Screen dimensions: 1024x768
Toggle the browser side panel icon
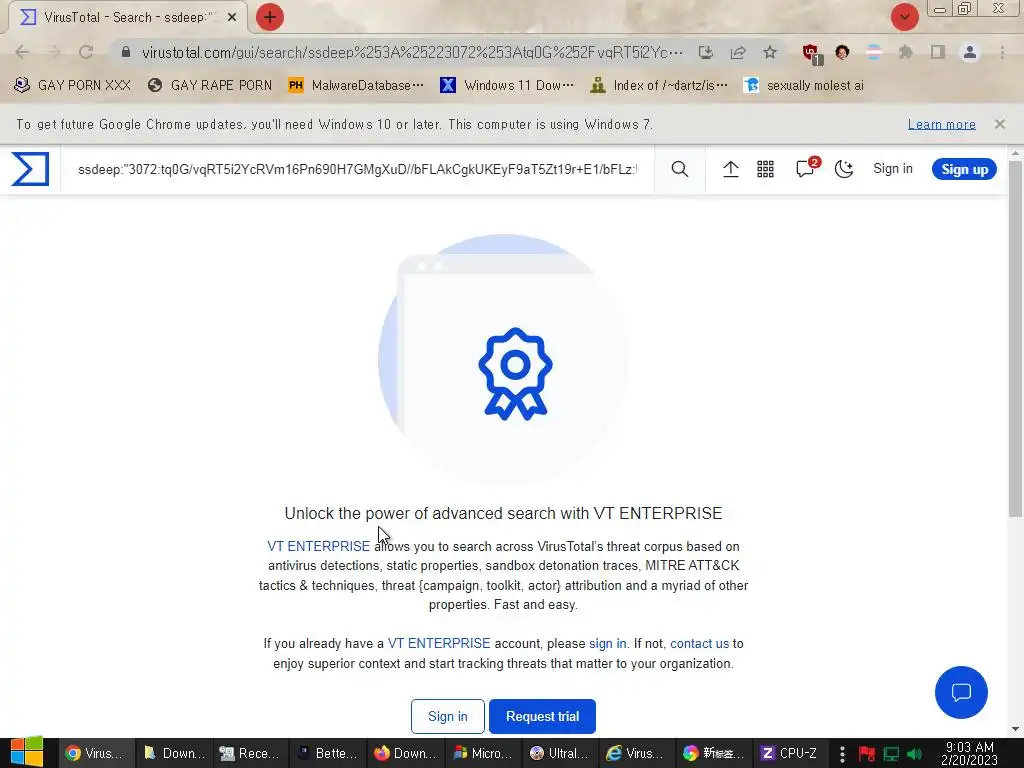(938, 52)
